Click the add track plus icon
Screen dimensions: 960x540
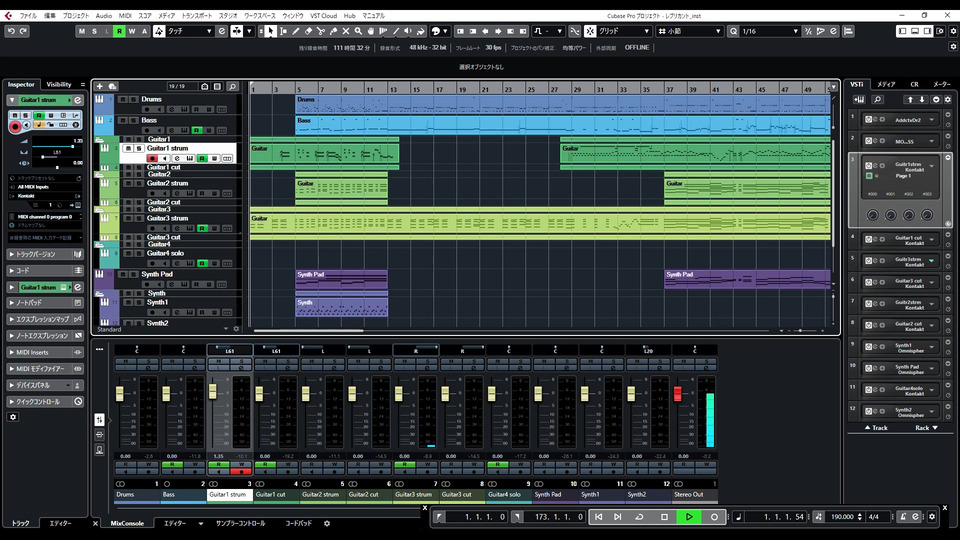(x=100, y=87)
